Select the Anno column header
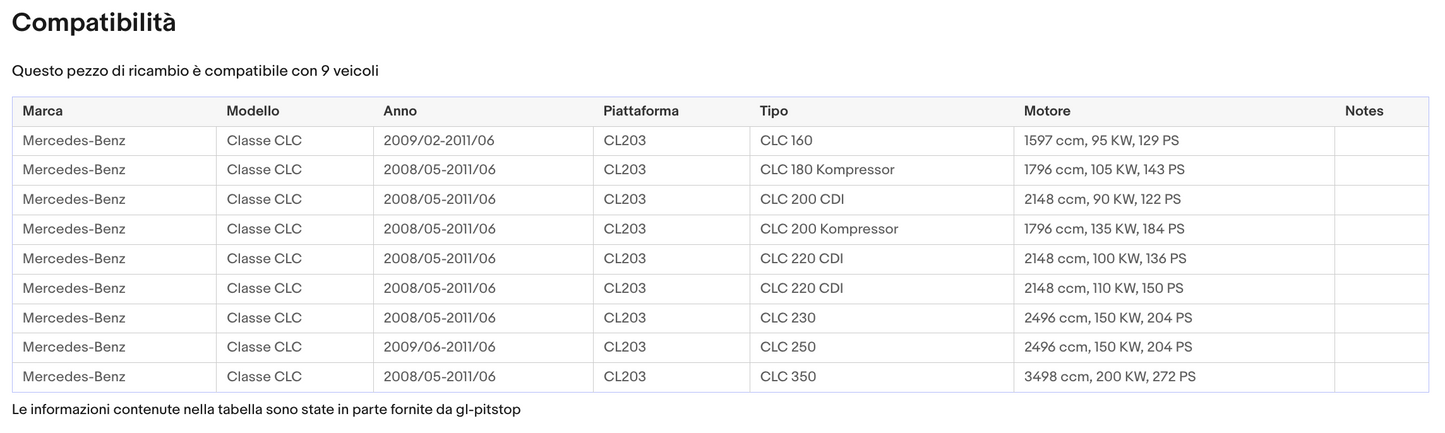The width and height of the screenshot is (1445, 433). 400,111
